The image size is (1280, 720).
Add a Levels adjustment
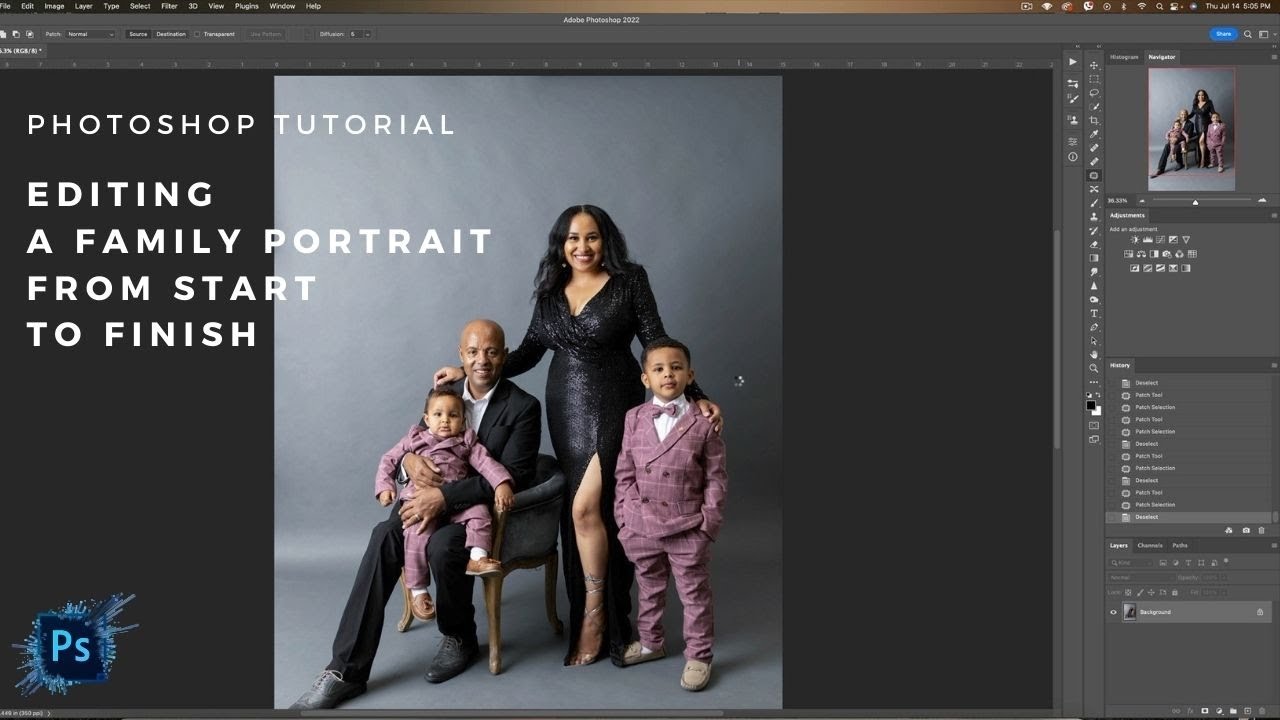[1148, 240]
